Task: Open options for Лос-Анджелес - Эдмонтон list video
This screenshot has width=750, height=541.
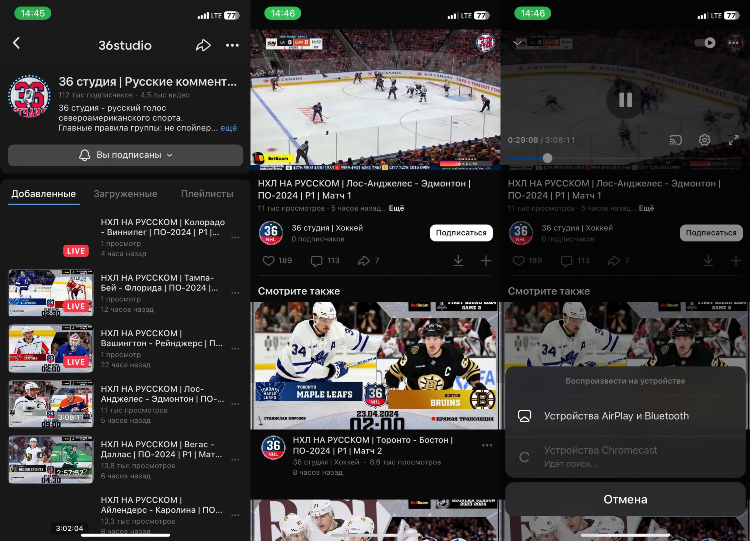Action: coord(235,404)
